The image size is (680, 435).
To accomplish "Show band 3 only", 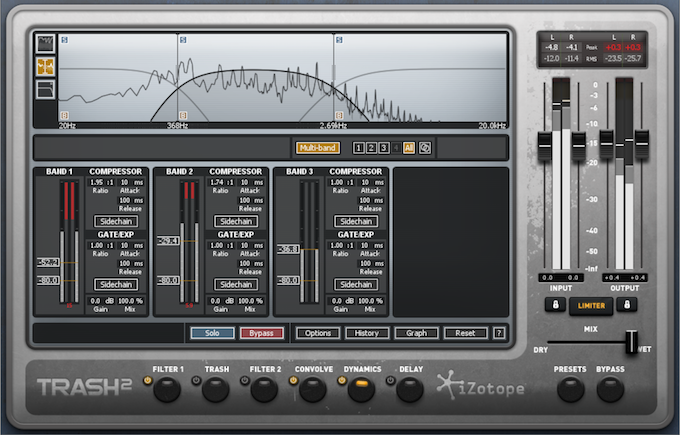I will (x=383, y=148).
